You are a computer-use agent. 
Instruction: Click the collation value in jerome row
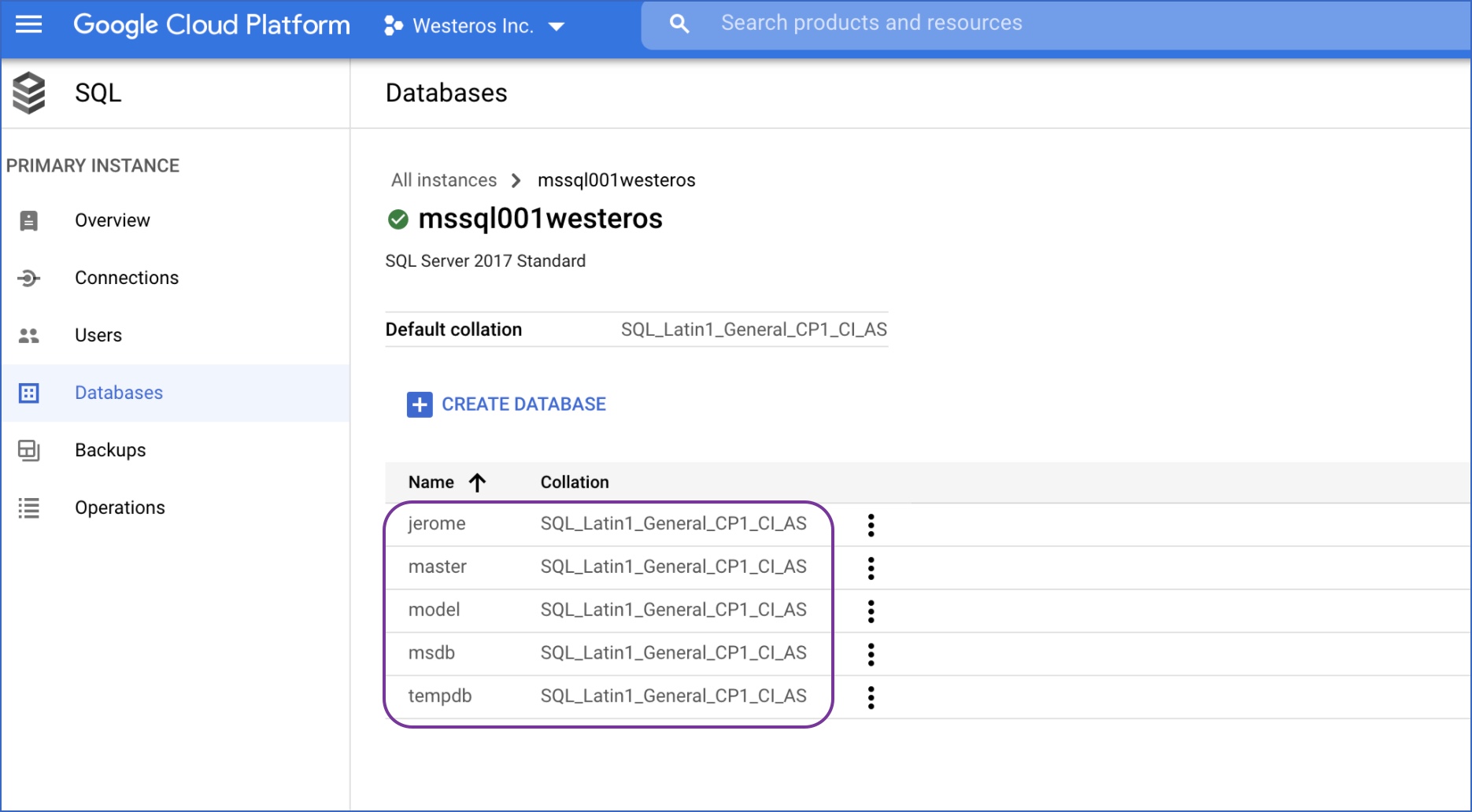[674, 524]
